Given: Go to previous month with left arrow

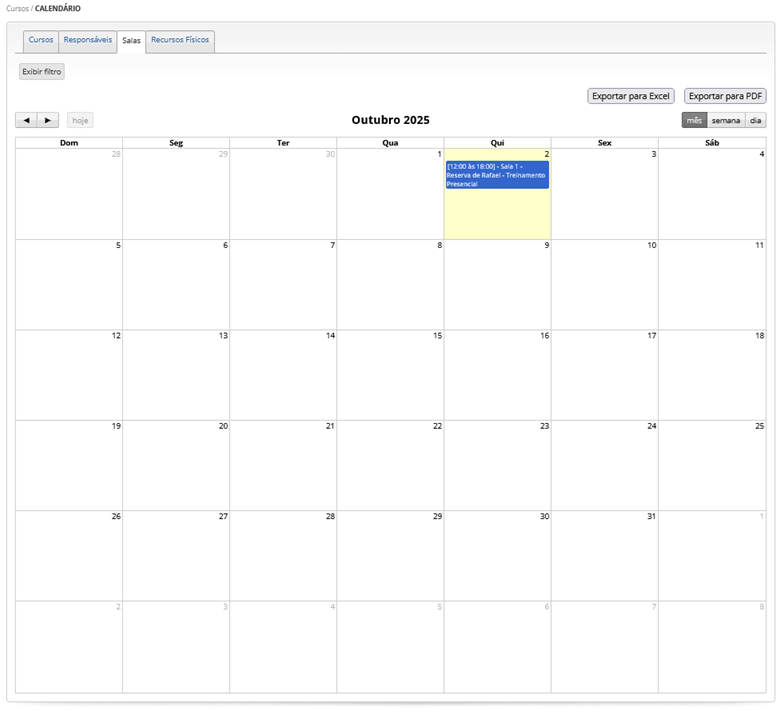Looking at the screenshot, I should tap(26, 120).
